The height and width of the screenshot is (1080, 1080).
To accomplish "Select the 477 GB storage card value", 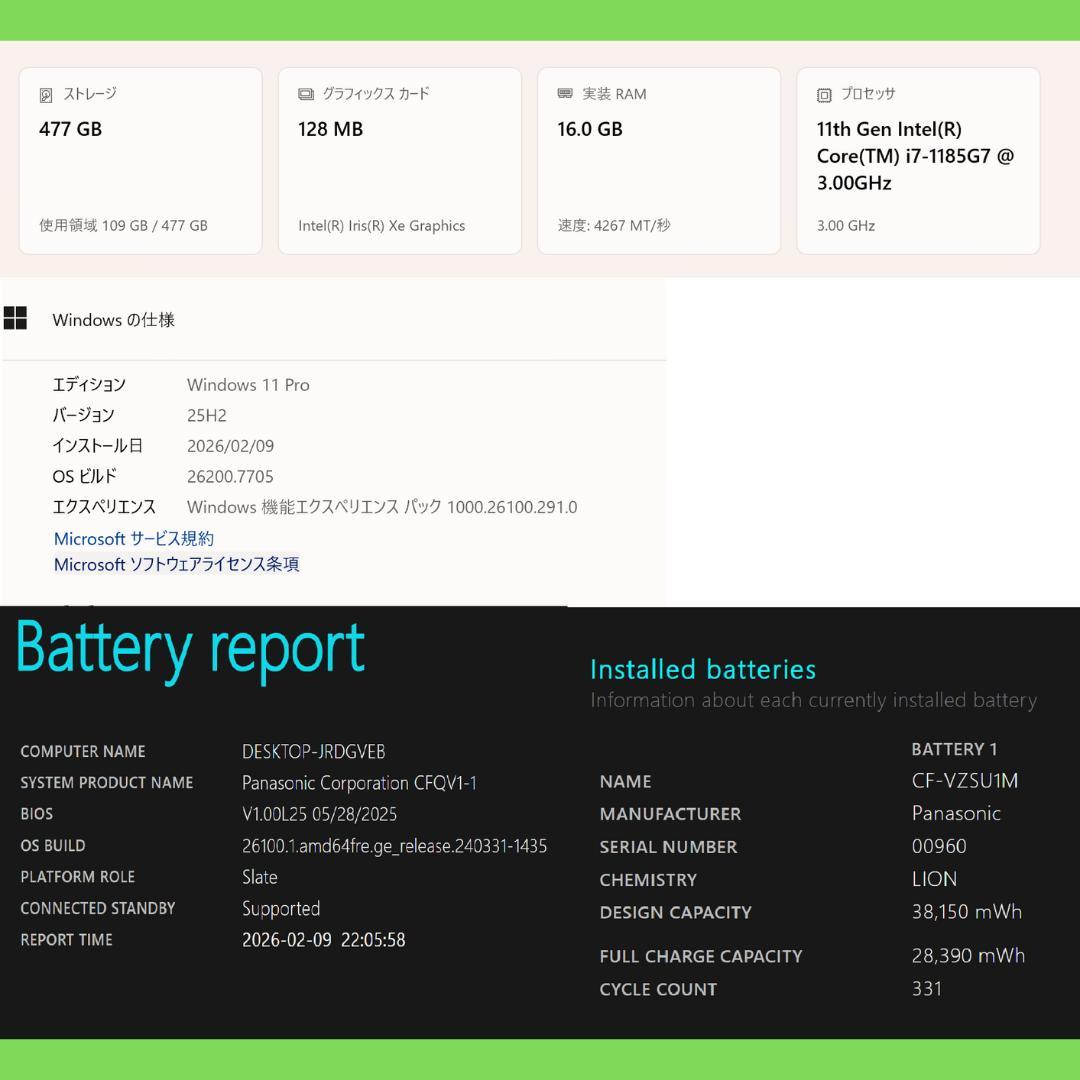I will [x=70, y=129].
